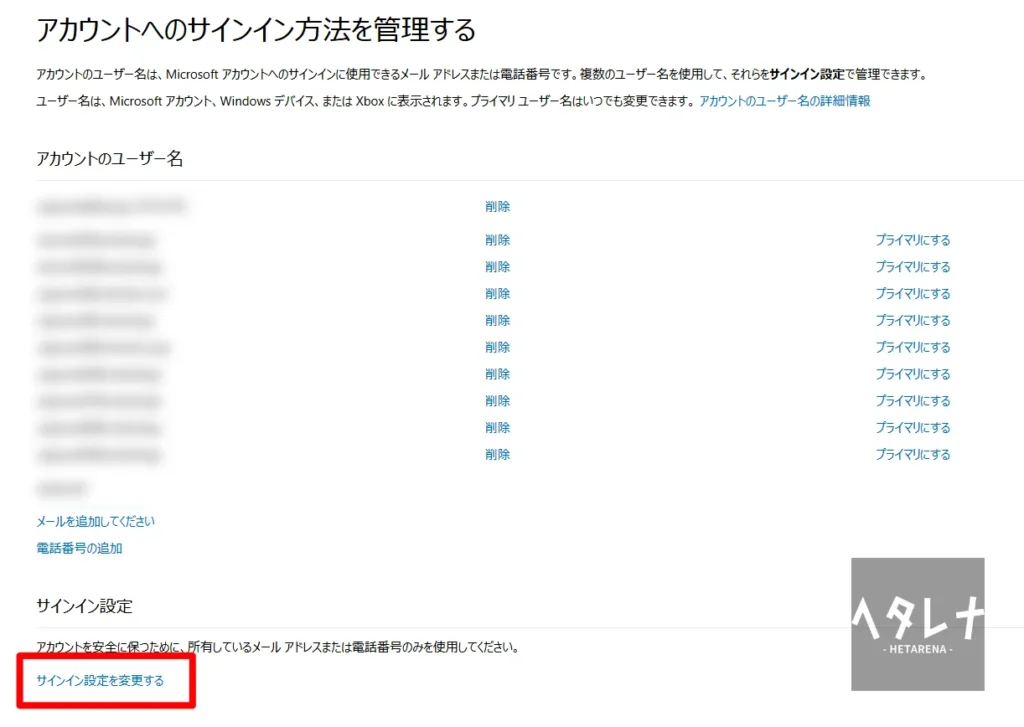Click 電話番号の追加 to add phone number
This screenshot has width=1024, height=727.
click(79, 548)
